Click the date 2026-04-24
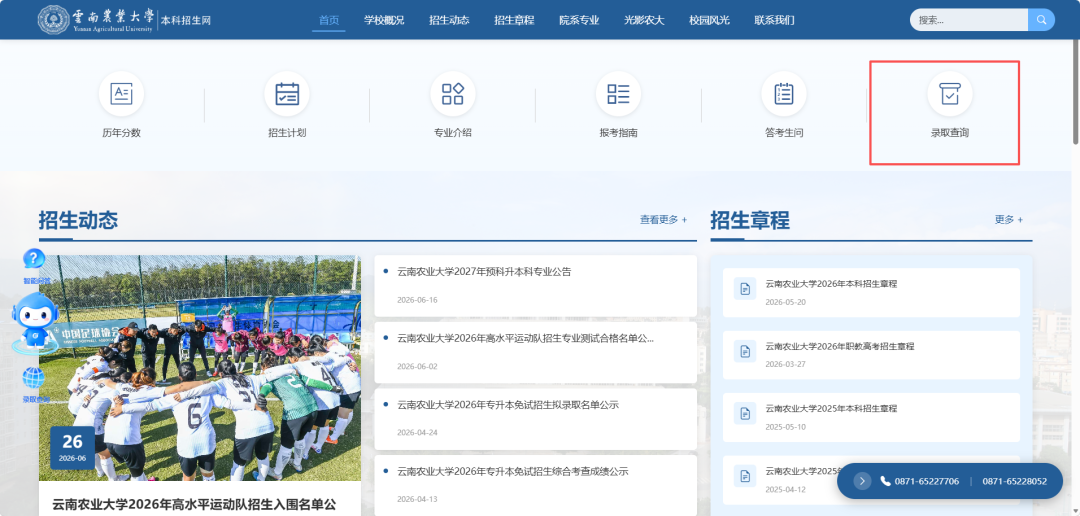The height and width of the screenshot is (516, 1080). pos(417,433)
